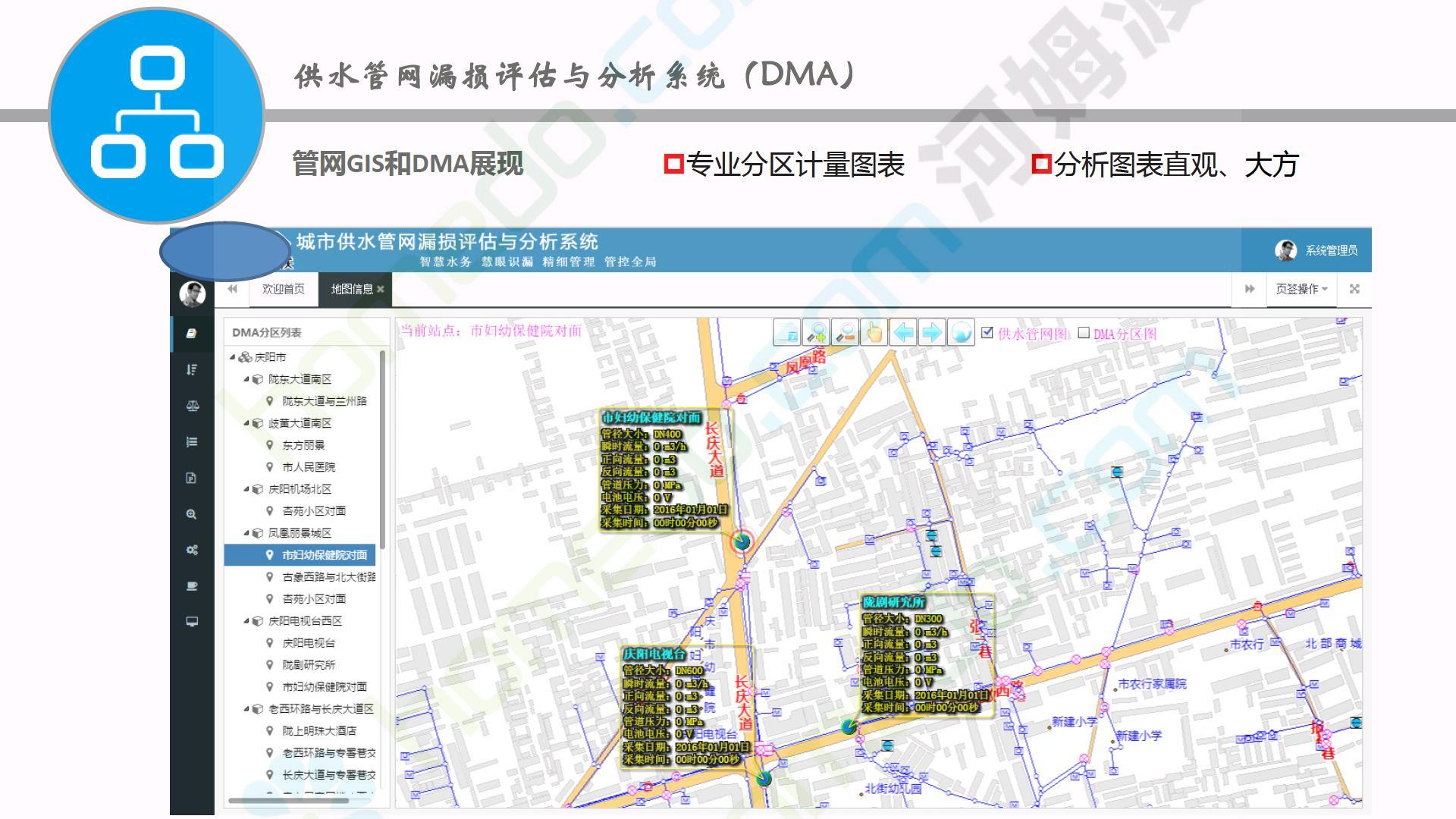Click the DMA panel vertical scrollbar
Screen dimensions: 1456x819
click(383, 449)
